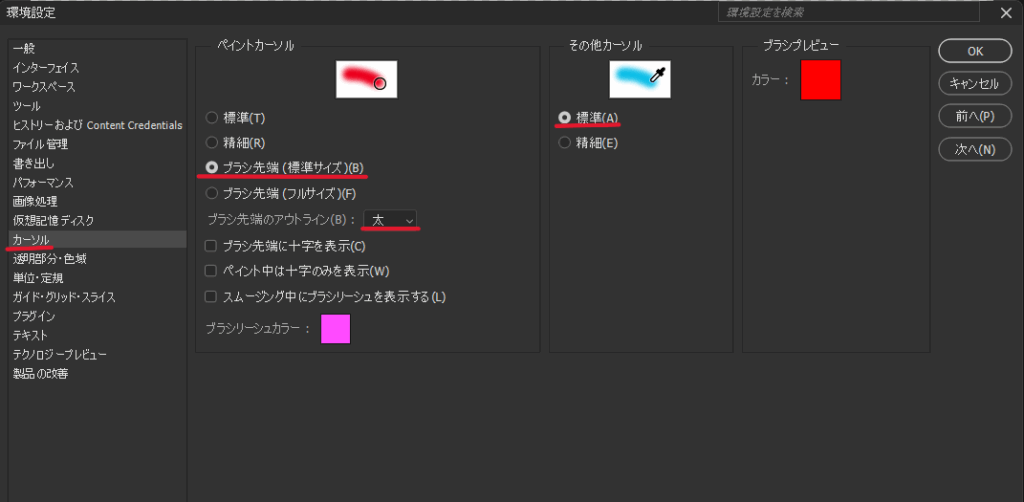
Task: Open the インターフェイス preferences category
Action: (x=46, y=68)
